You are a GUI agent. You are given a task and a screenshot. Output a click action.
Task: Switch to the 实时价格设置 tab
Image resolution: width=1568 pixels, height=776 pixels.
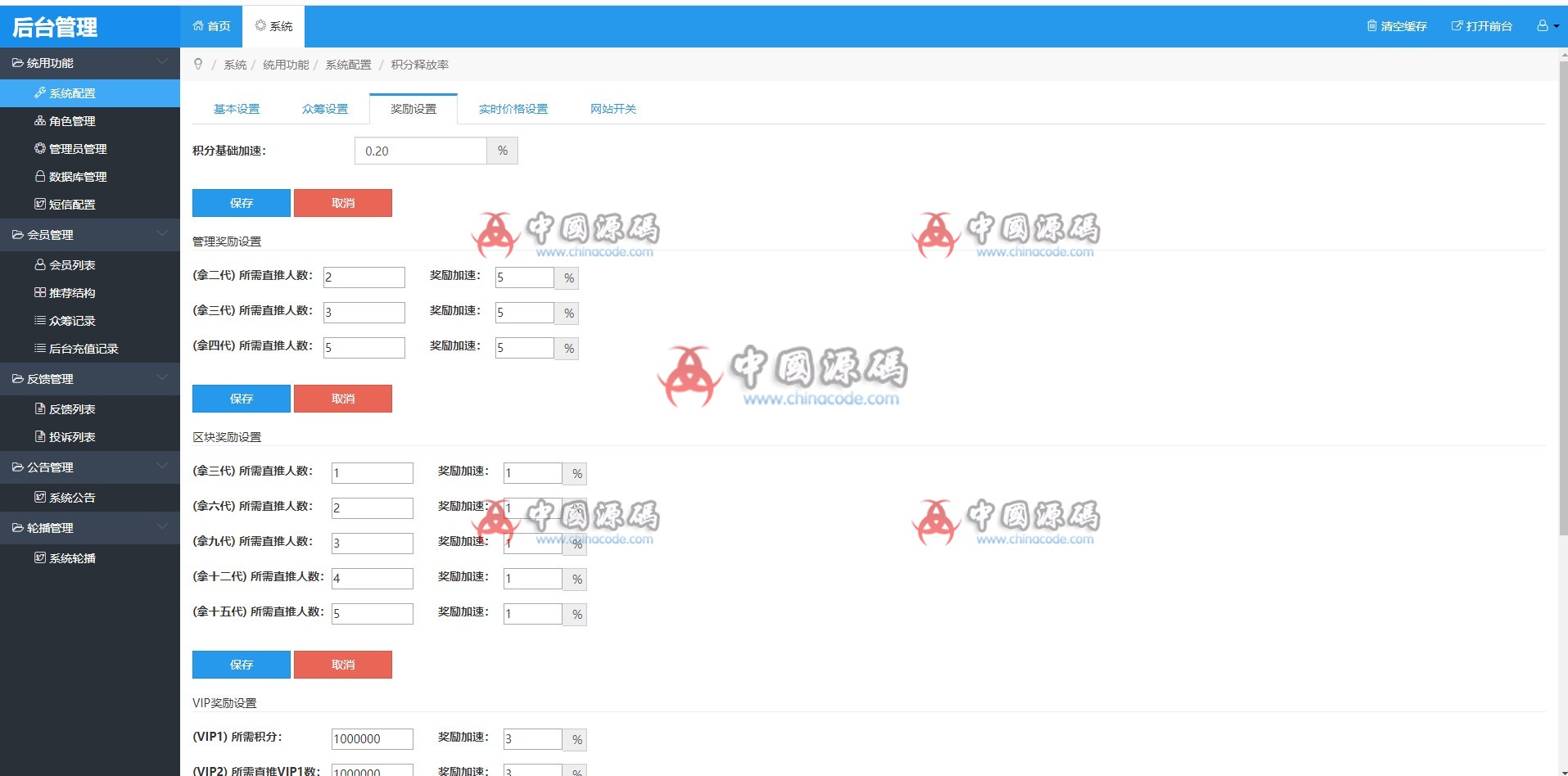coord(513,109)
